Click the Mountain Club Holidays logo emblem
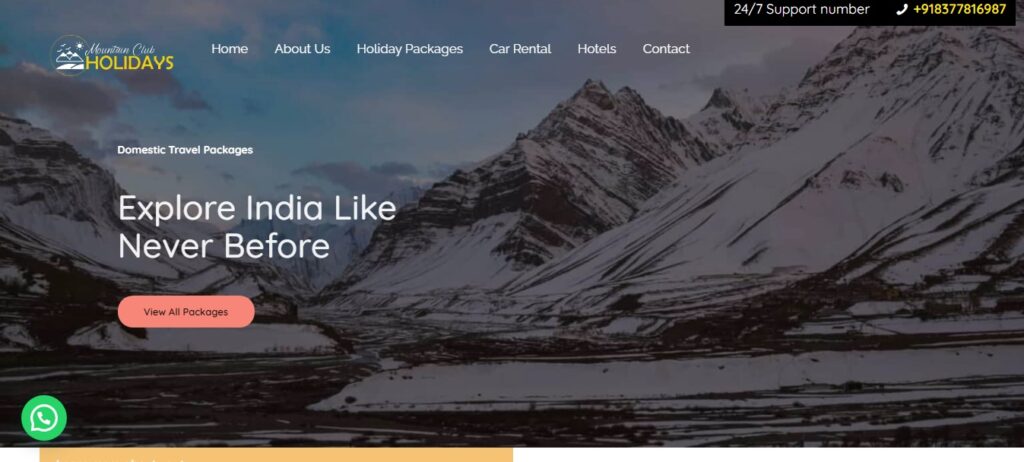The height and width of the screenshot is (462, 1024). click(69, 55)
